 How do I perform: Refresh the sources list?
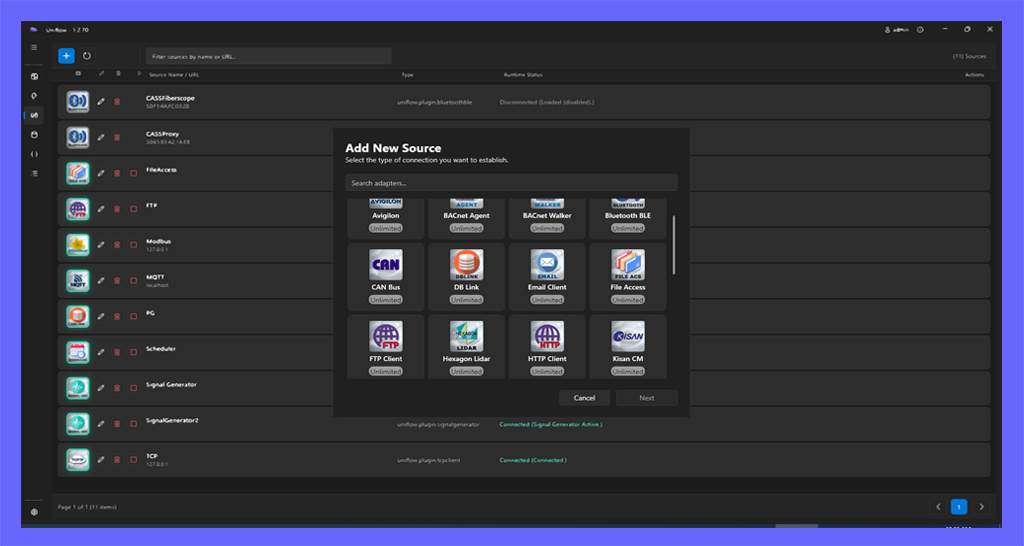coord(87,56)
